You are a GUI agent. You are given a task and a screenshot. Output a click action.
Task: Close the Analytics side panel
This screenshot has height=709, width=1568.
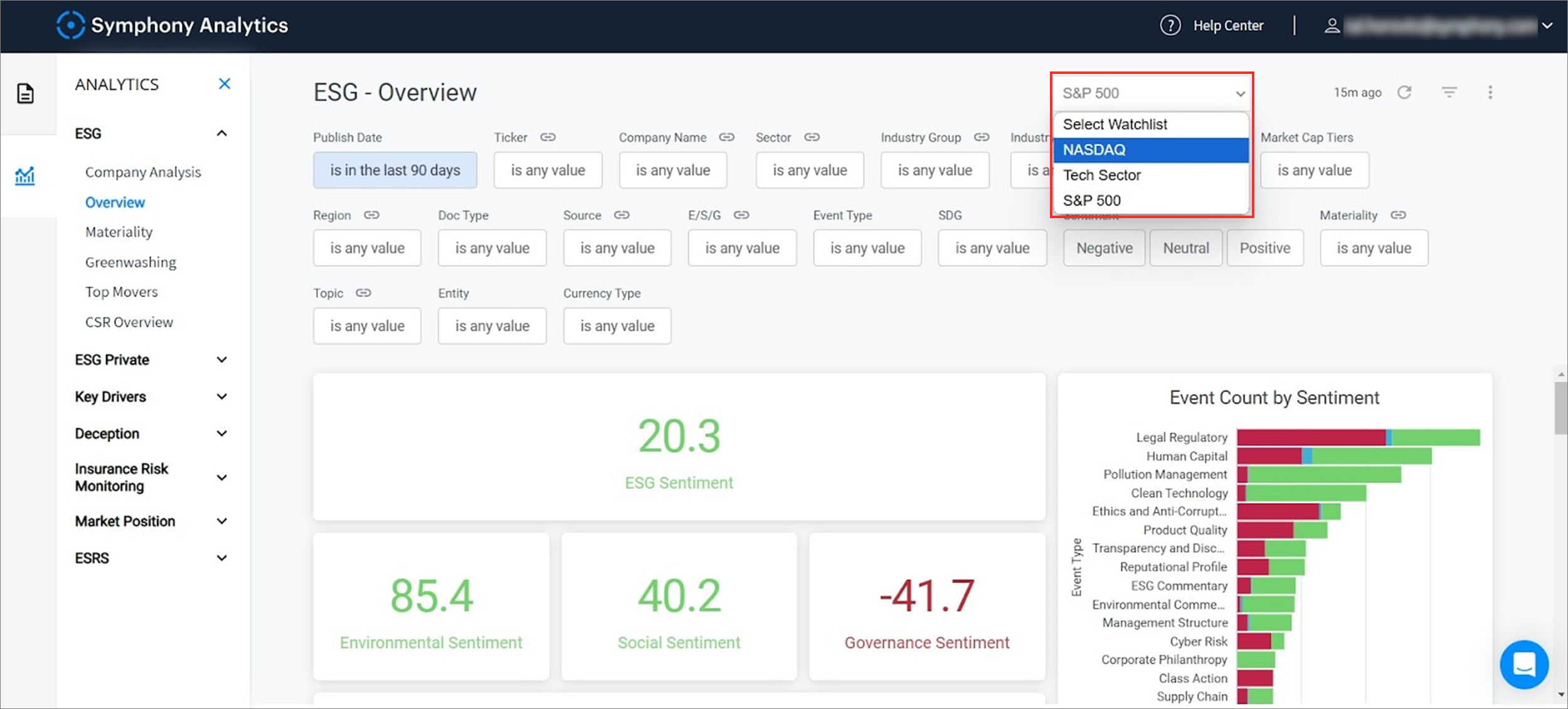click(x=225, y=84)
